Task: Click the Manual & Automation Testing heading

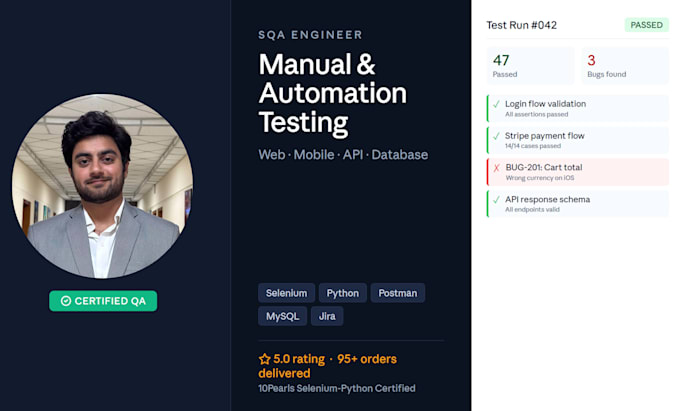Action: point(333,94)
